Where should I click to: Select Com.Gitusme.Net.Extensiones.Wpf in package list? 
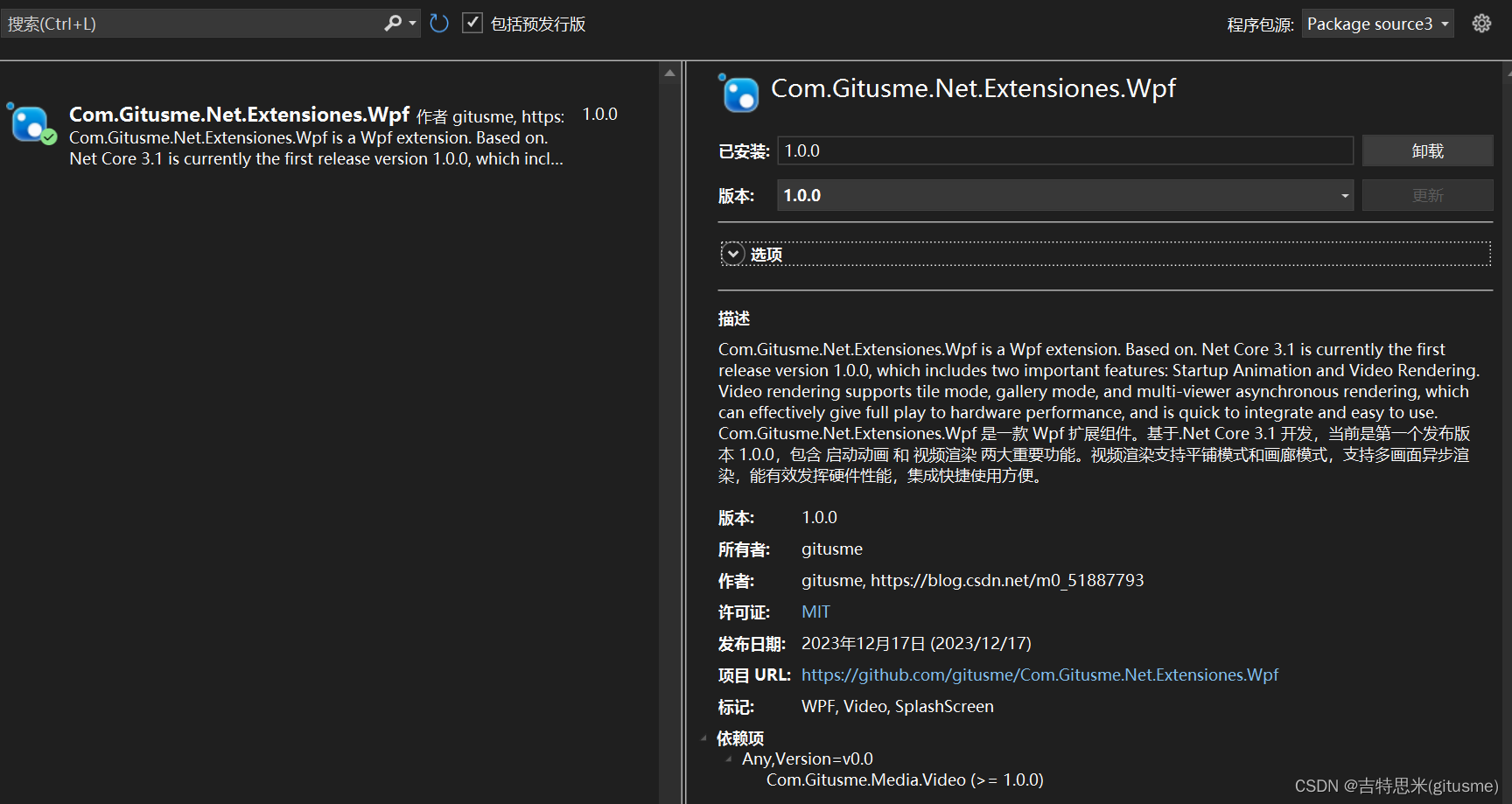tap(328, 136)
